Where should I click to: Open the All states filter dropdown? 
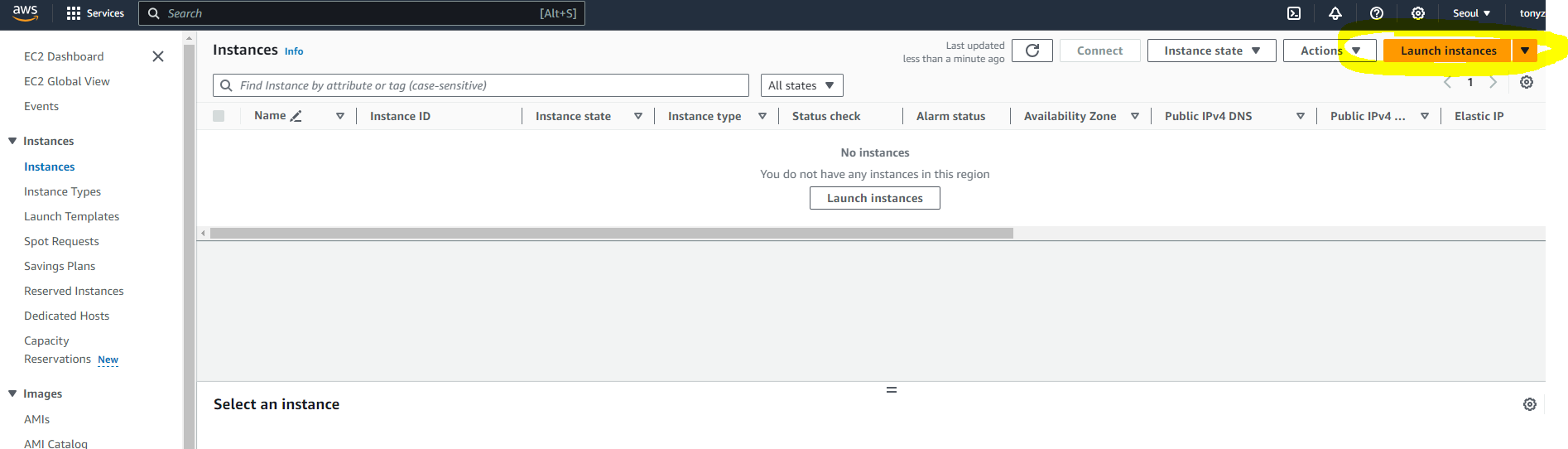pyautogui.click(x=801, y=85)
